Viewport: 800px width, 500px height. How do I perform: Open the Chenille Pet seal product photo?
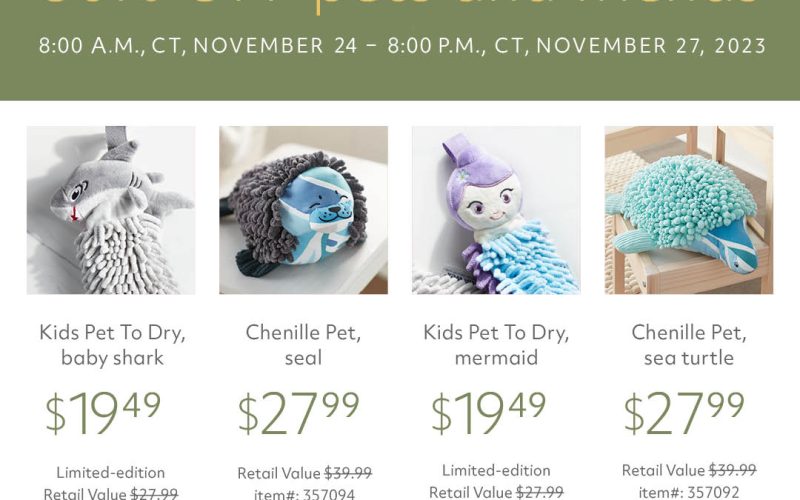(303, 210)
